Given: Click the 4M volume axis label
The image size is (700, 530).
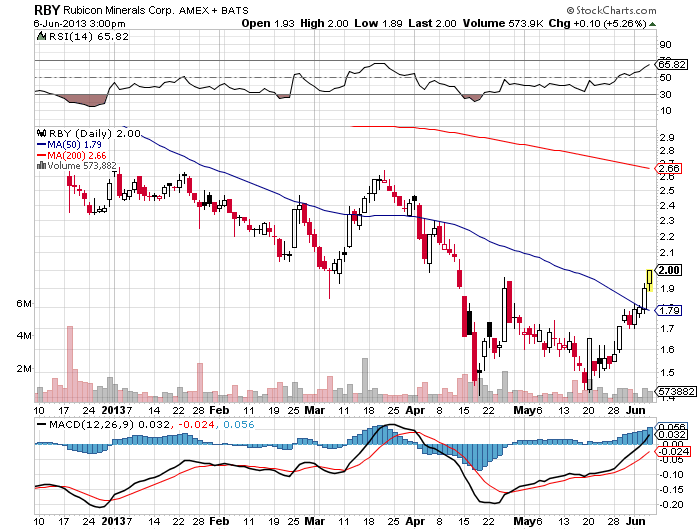Looking at the screenshot, I should click(x=24, y=335).
